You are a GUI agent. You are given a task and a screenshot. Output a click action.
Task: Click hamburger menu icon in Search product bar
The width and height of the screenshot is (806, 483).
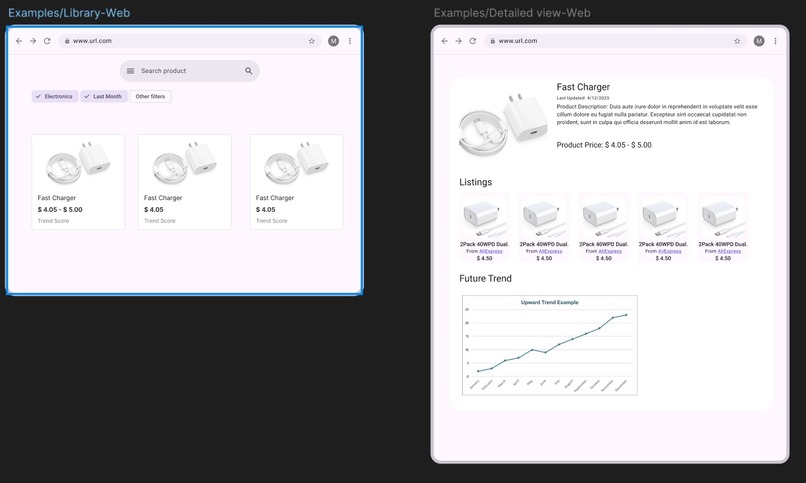(131, 71)
